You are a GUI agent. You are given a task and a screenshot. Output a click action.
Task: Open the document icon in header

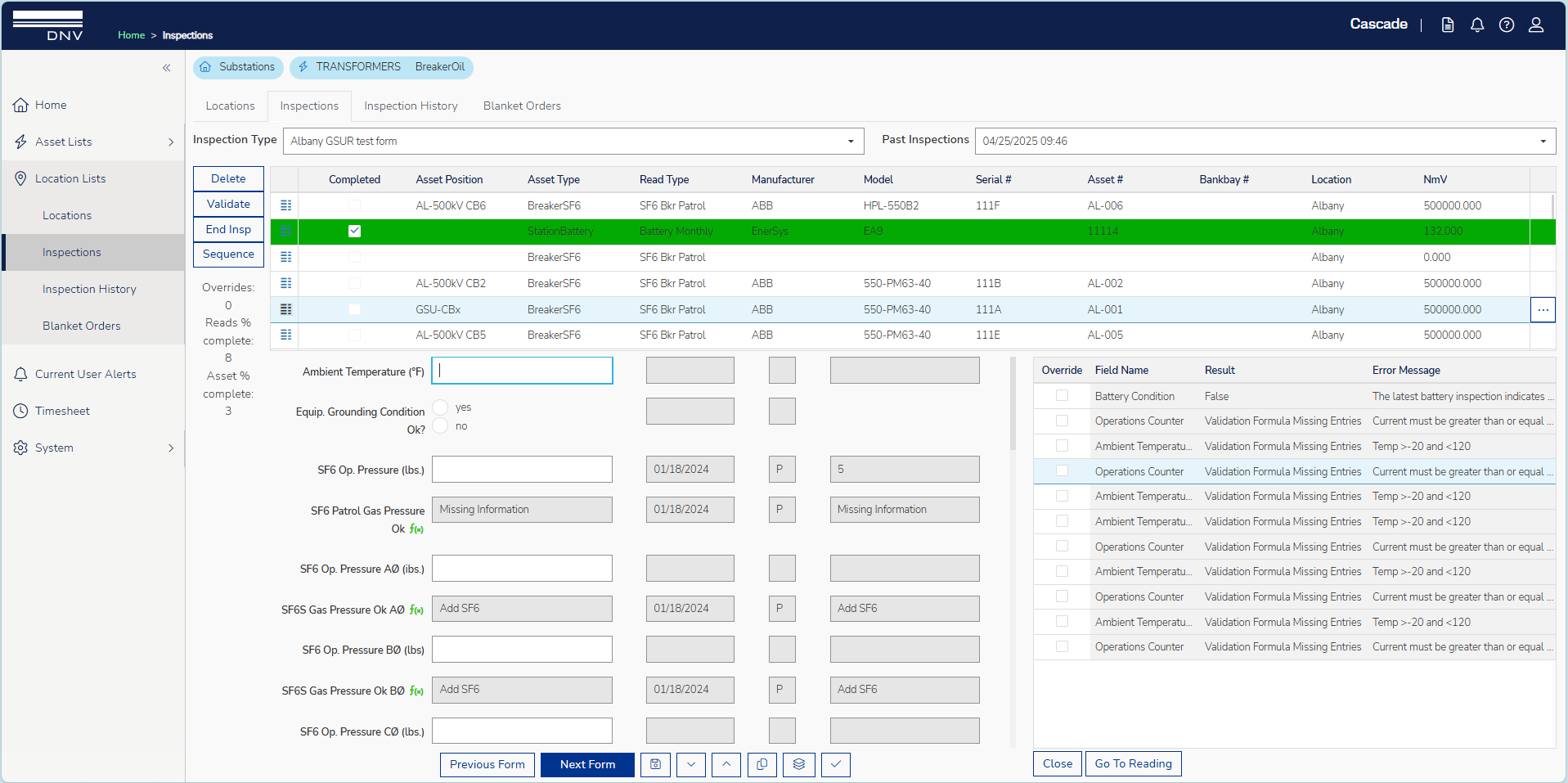(x=1447, y=25)
